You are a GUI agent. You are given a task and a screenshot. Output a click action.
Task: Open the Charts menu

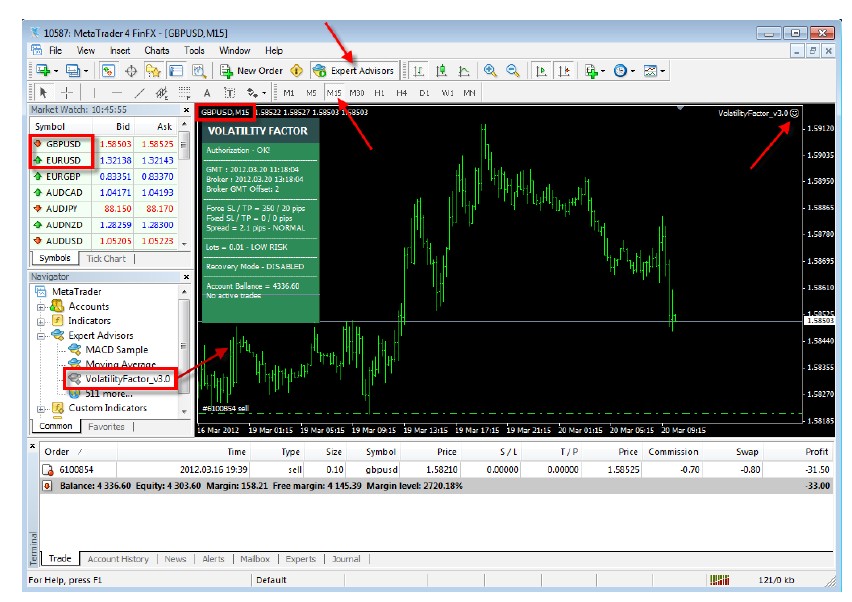156,51
